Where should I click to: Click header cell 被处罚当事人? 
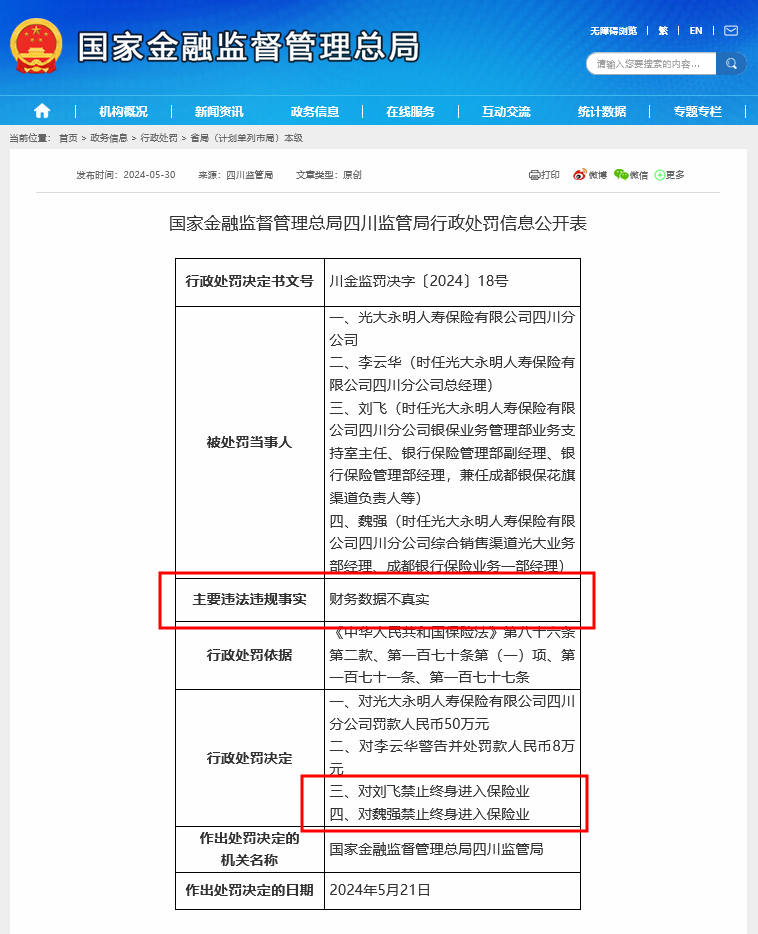[249, 442]
